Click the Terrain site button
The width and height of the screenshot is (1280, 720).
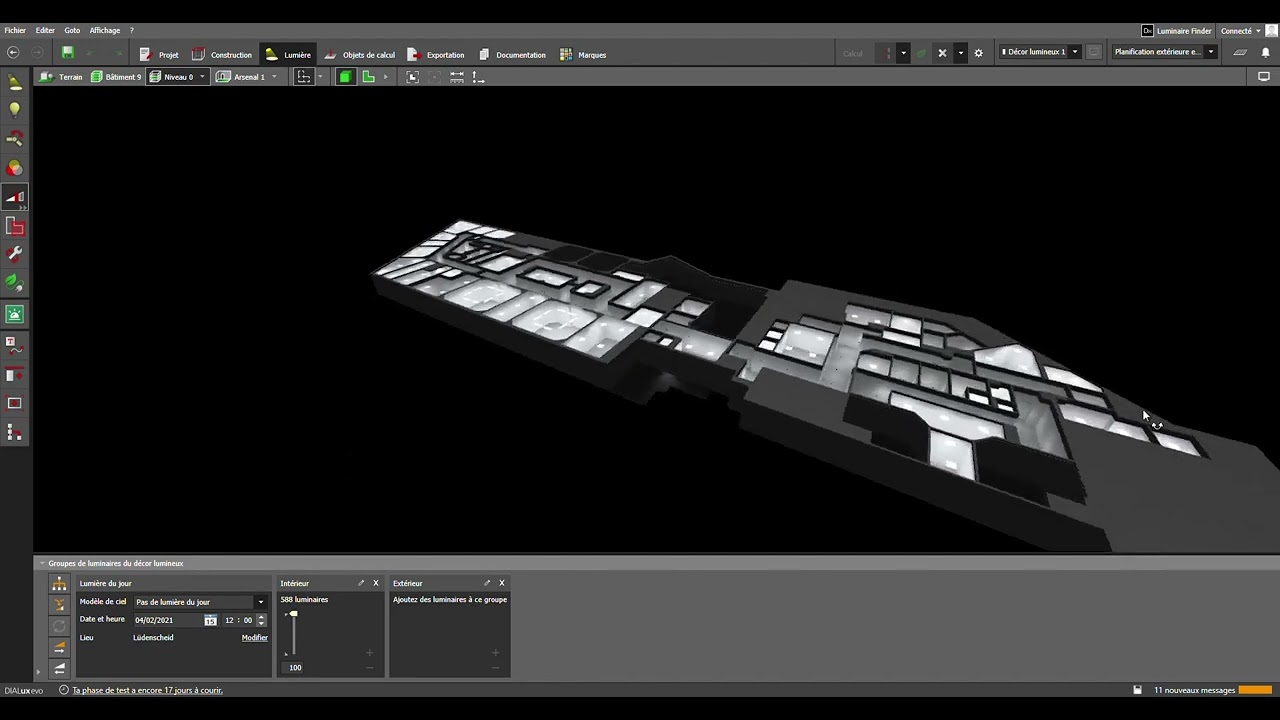click(x=62, y=77)
